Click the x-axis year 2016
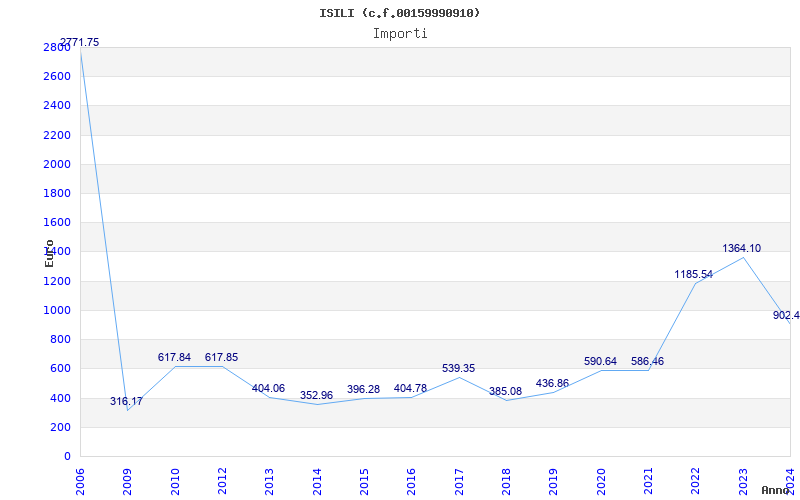Viewport: 800px width, 500px height. click(412, 481)
